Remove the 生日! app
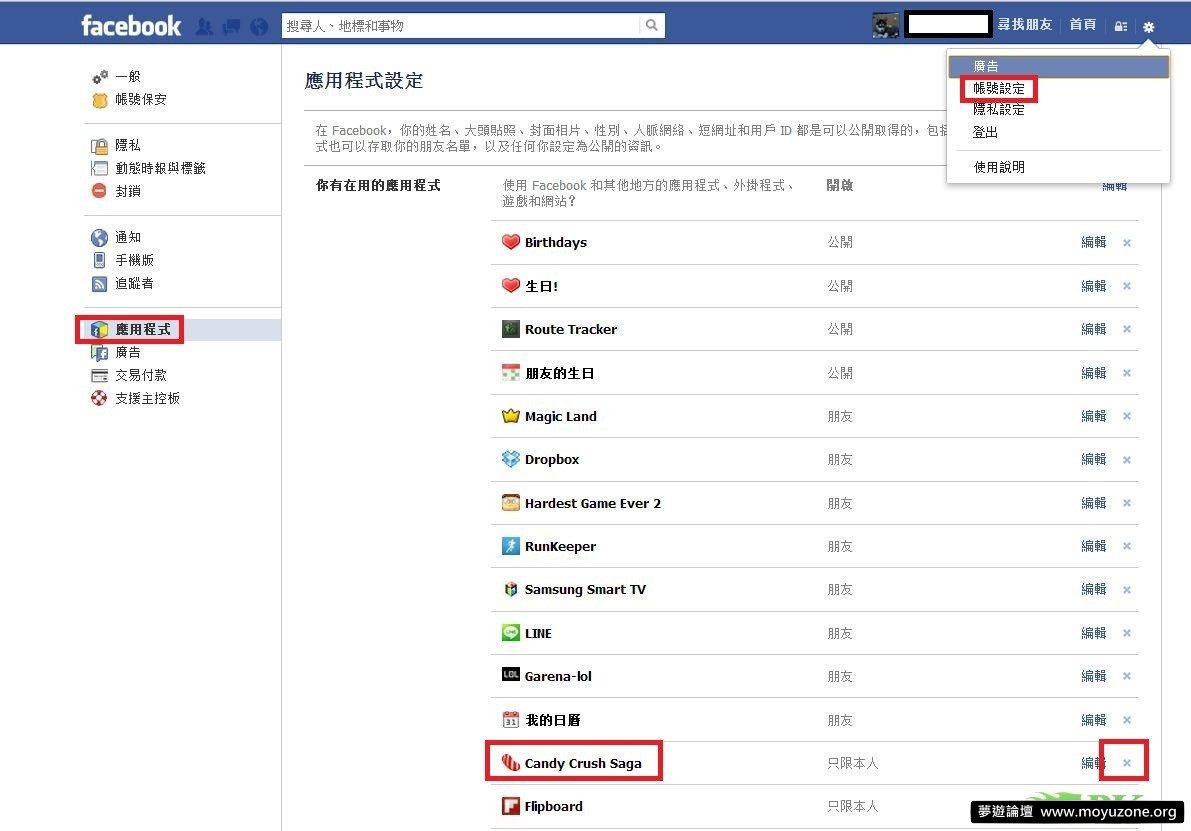The width and height of the screenshot is (1191, 831). tap(1127, 286)
